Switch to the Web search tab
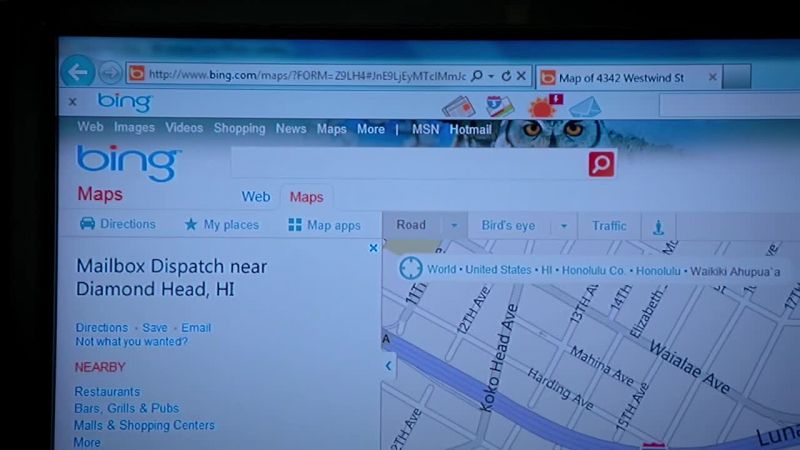This screenshot has height=450, width=800. click(256, 196)
